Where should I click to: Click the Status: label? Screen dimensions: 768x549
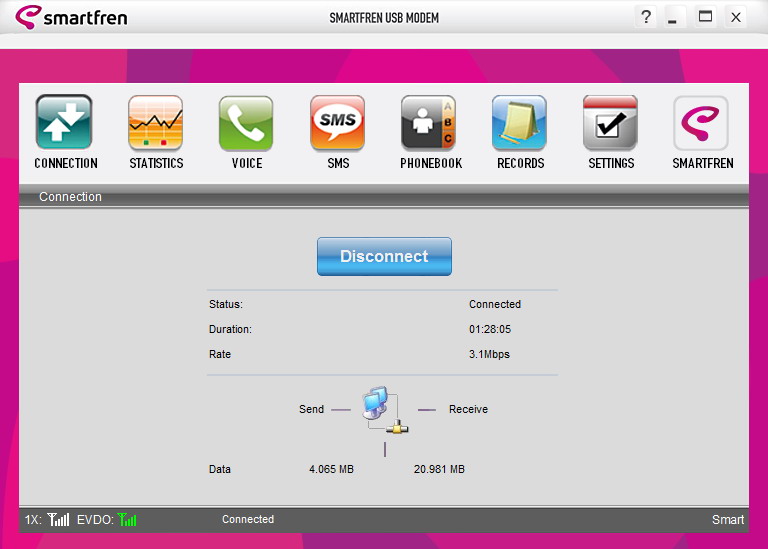tap(226, 304)
